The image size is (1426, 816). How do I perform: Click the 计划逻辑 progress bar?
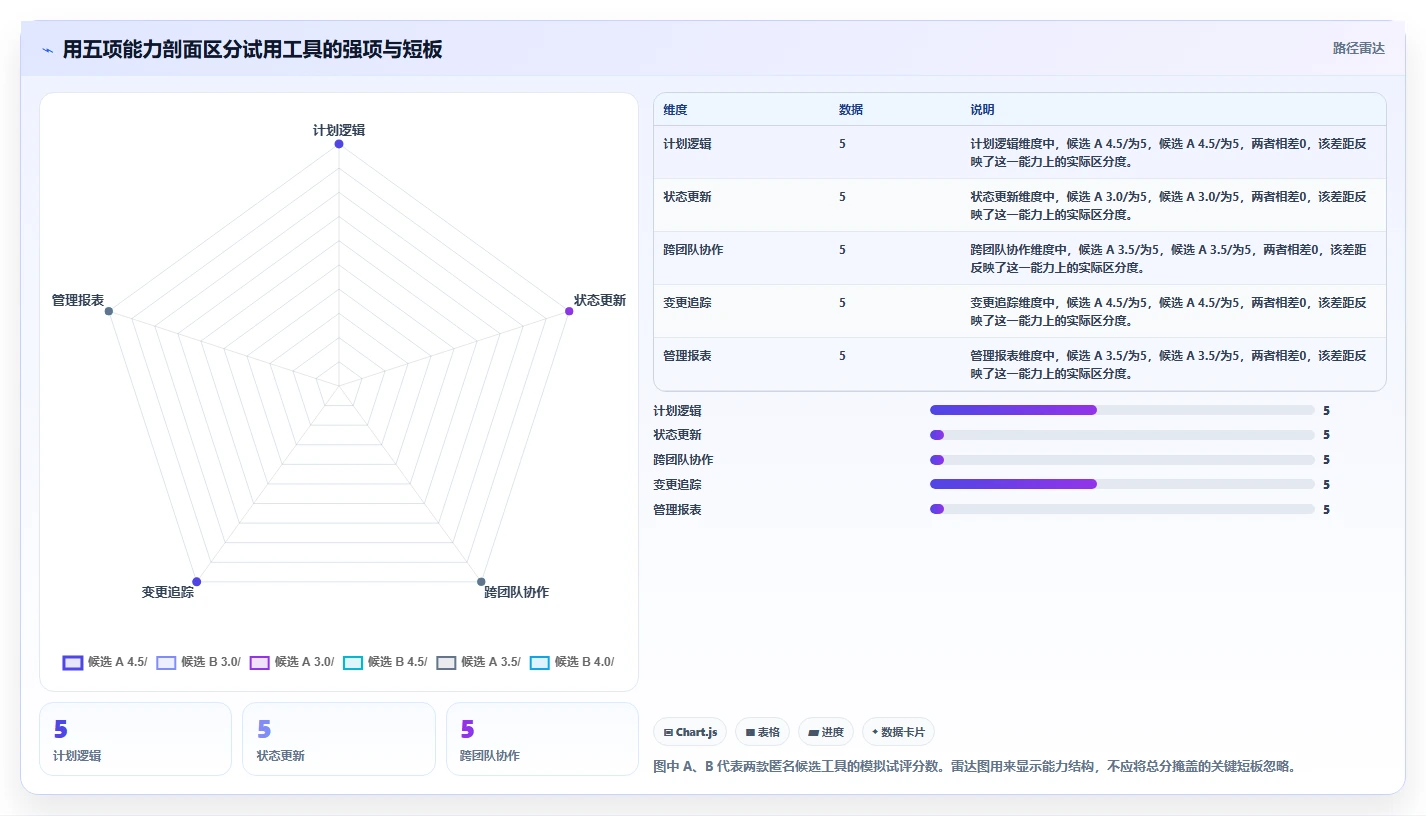(x=1122, y=410)
